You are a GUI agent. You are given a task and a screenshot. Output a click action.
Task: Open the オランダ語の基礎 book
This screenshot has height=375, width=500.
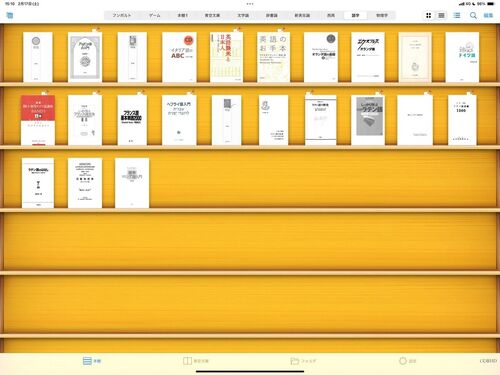click(321, 57)
